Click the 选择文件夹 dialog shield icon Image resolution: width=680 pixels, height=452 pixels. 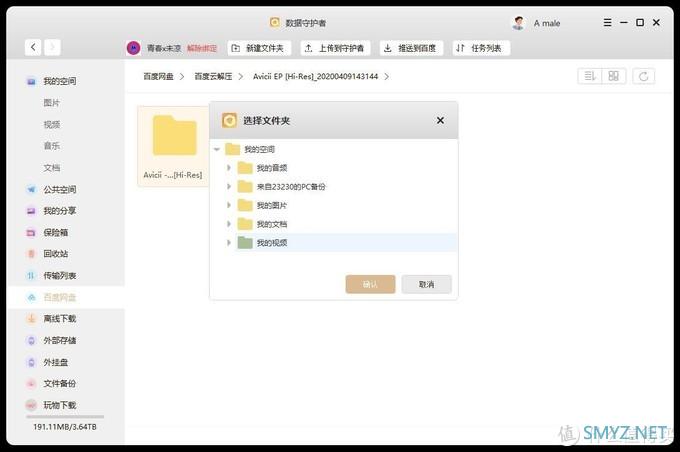[x=229, y=120]
